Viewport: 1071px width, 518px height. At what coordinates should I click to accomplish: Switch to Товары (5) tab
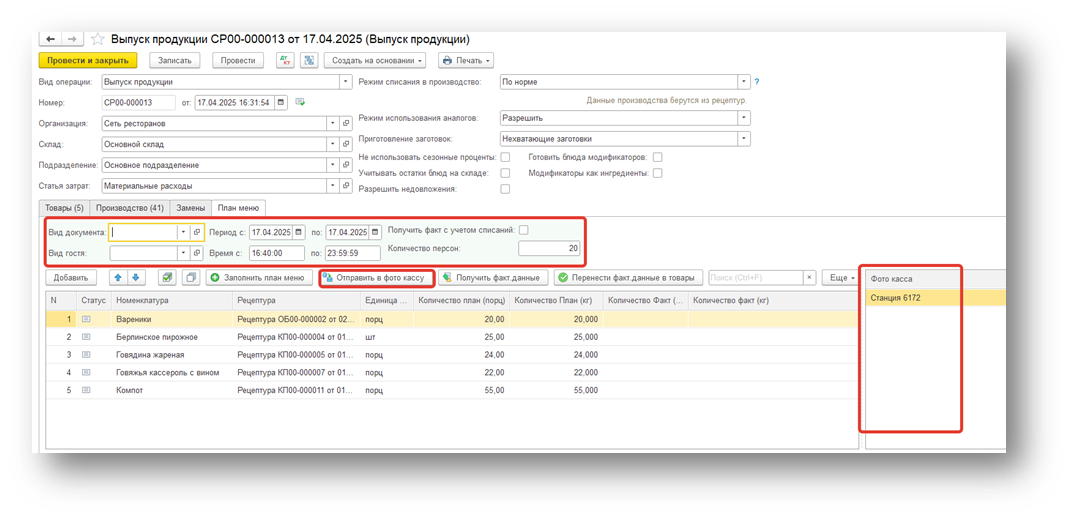point(65,207)
